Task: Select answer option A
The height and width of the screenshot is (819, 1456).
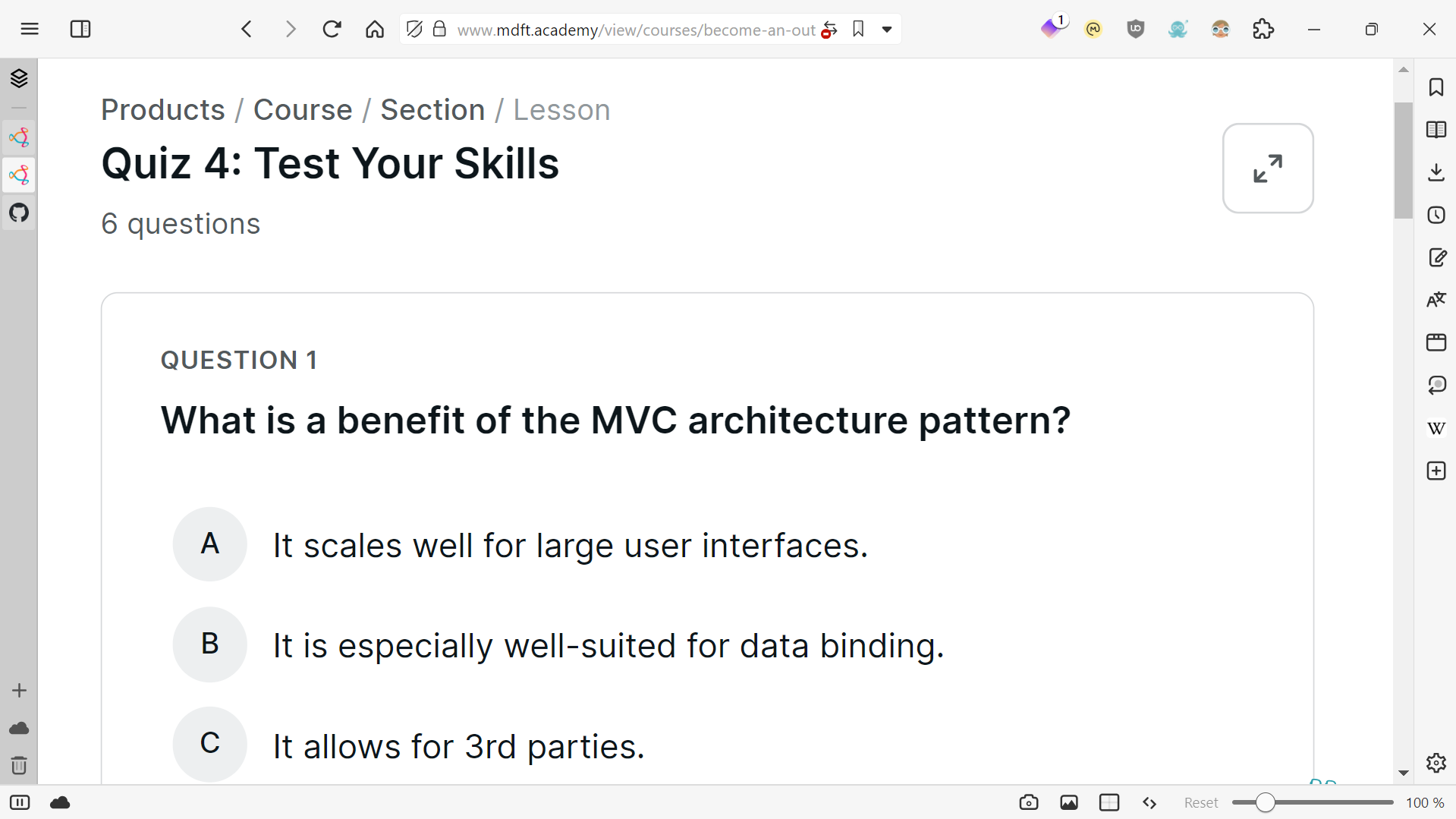Action: click(210, 544)
